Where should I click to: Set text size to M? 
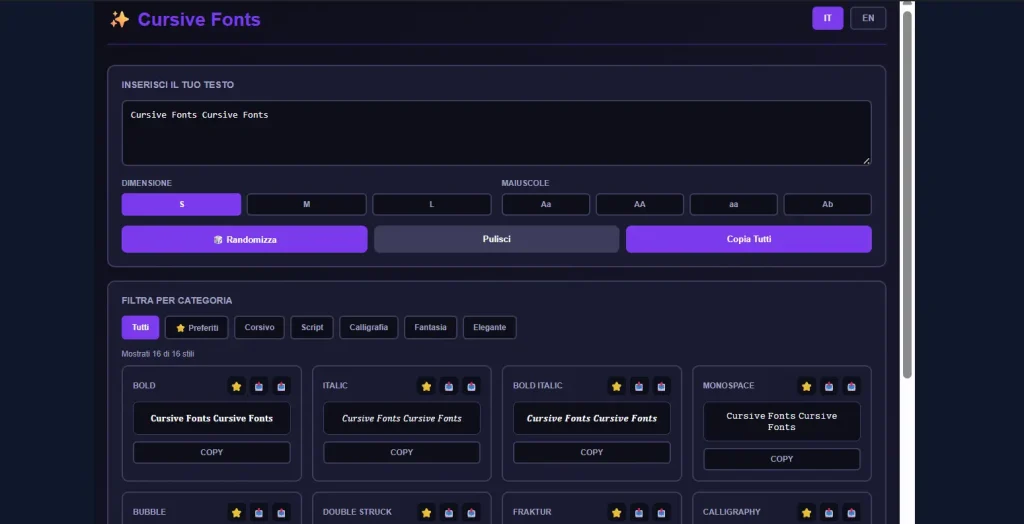(306, 205)
